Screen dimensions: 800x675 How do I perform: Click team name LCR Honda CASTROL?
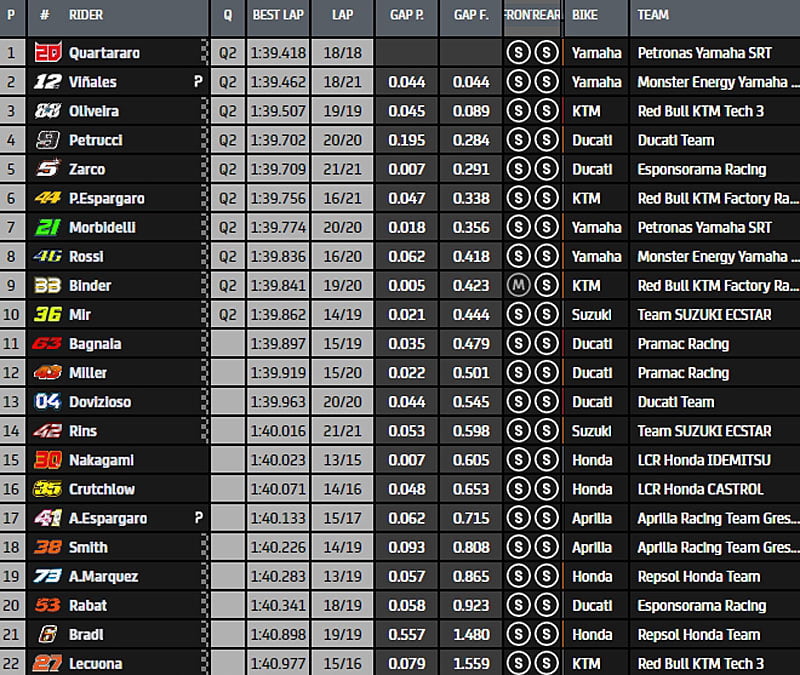(701, 489)
